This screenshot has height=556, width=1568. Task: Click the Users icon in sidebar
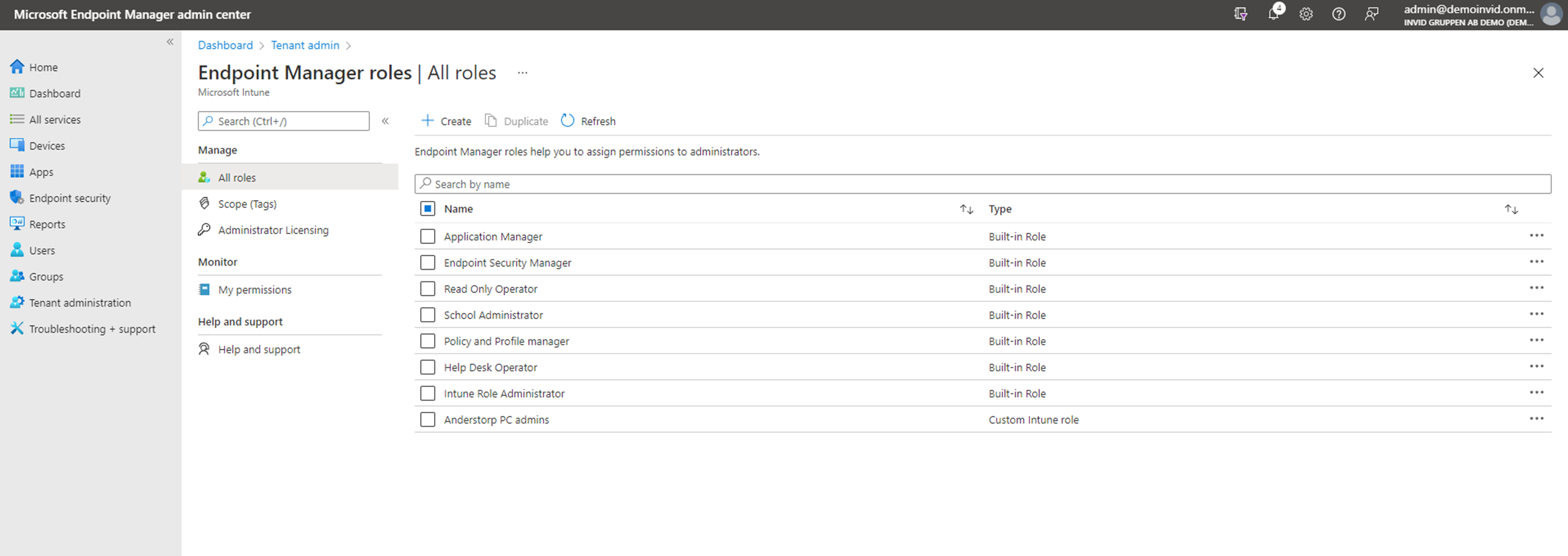tap(17, 250)
